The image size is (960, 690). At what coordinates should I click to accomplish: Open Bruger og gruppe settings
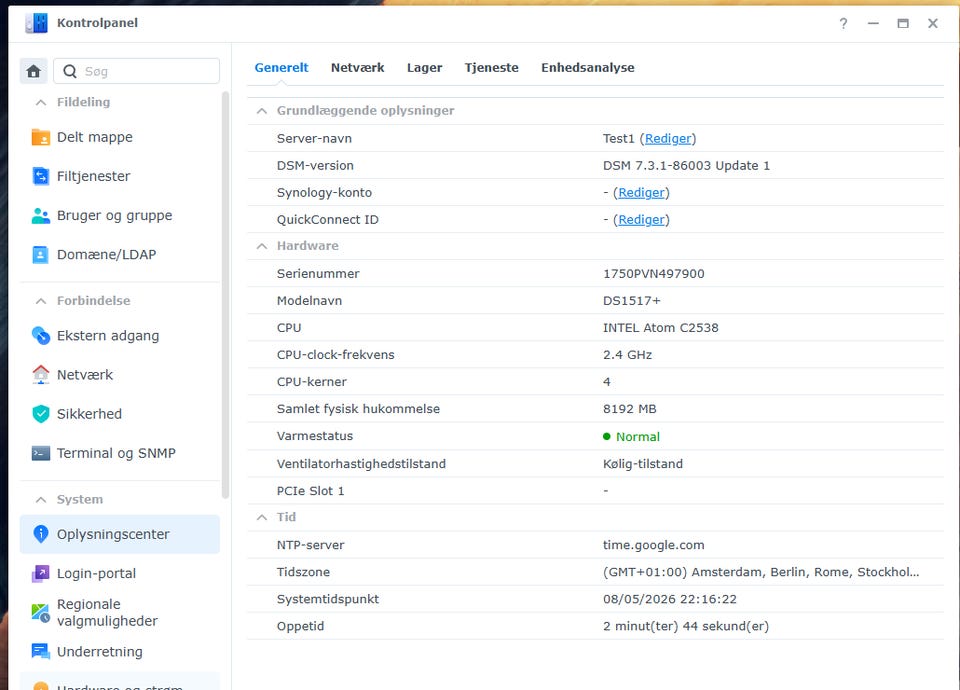(120, 216)
